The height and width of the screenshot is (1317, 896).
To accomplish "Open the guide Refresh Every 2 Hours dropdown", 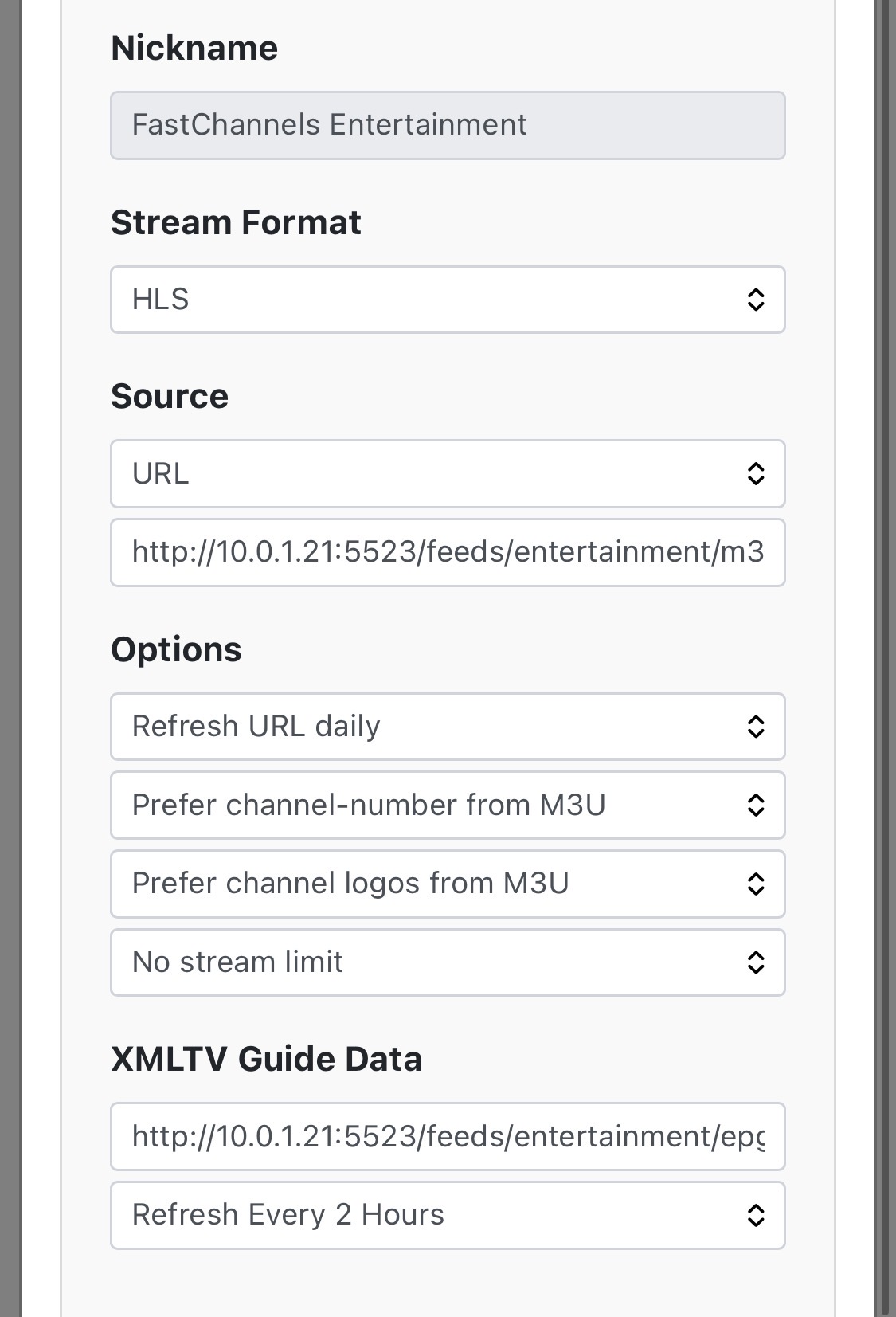I will 430,1215.
